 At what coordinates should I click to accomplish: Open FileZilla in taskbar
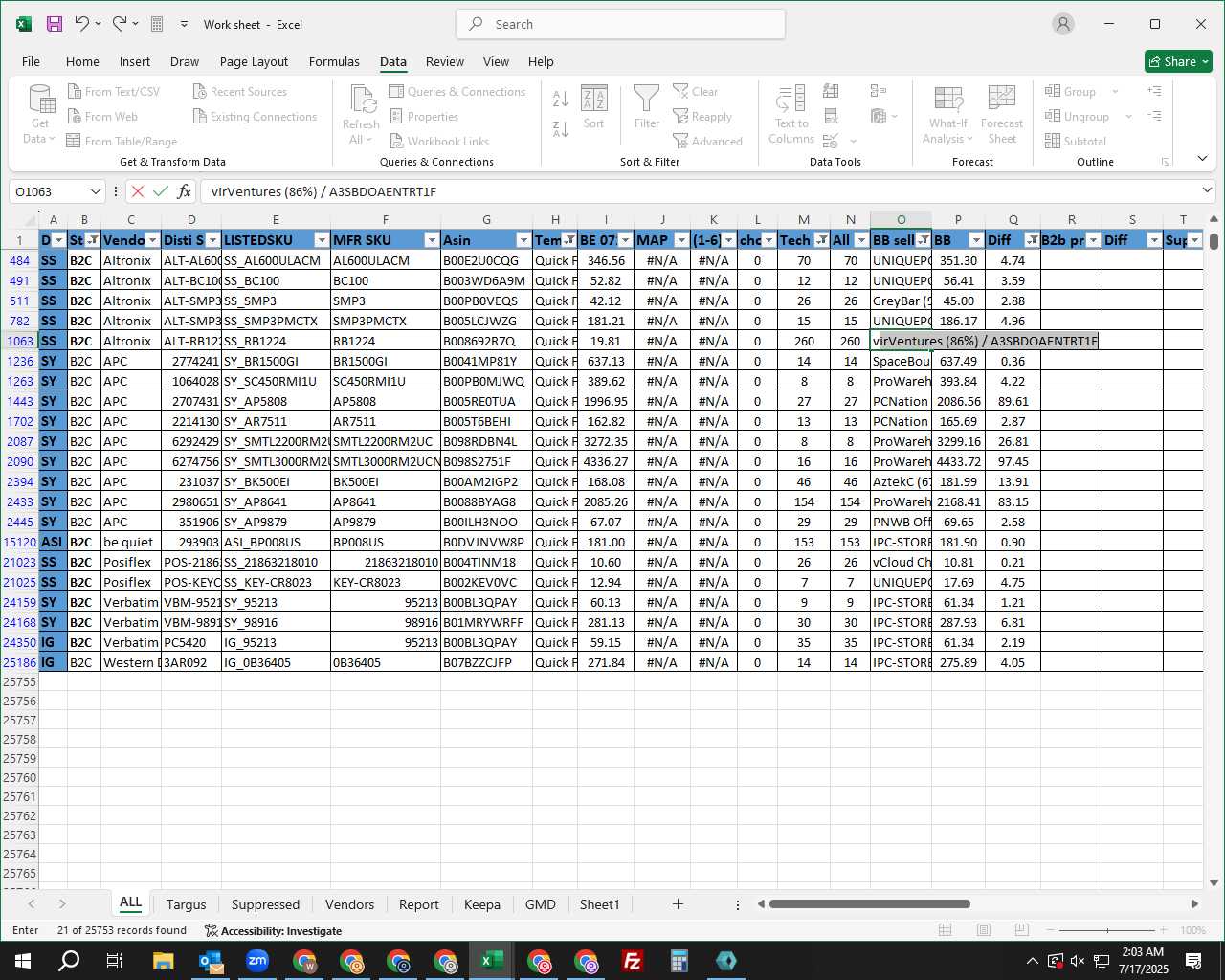633,961
